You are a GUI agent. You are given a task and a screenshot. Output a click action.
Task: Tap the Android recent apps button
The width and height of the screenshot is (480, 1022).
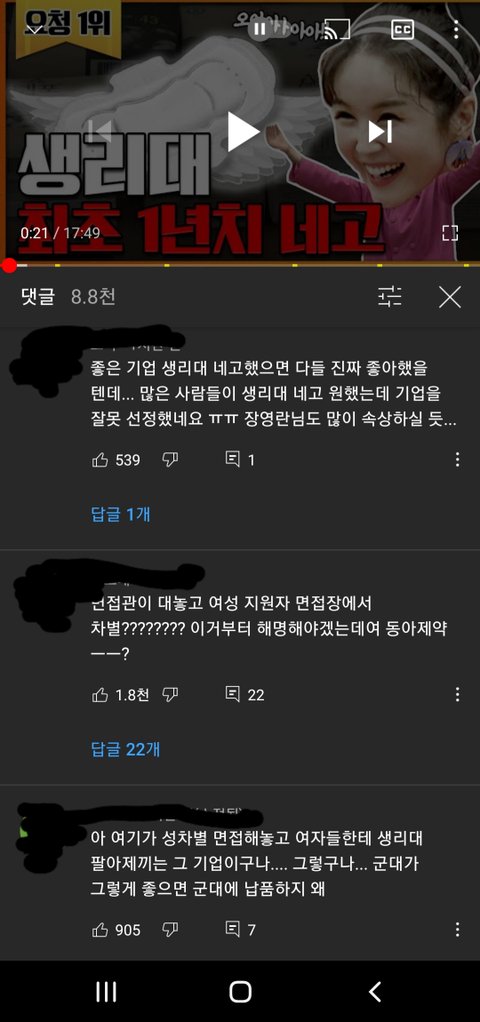106,991
